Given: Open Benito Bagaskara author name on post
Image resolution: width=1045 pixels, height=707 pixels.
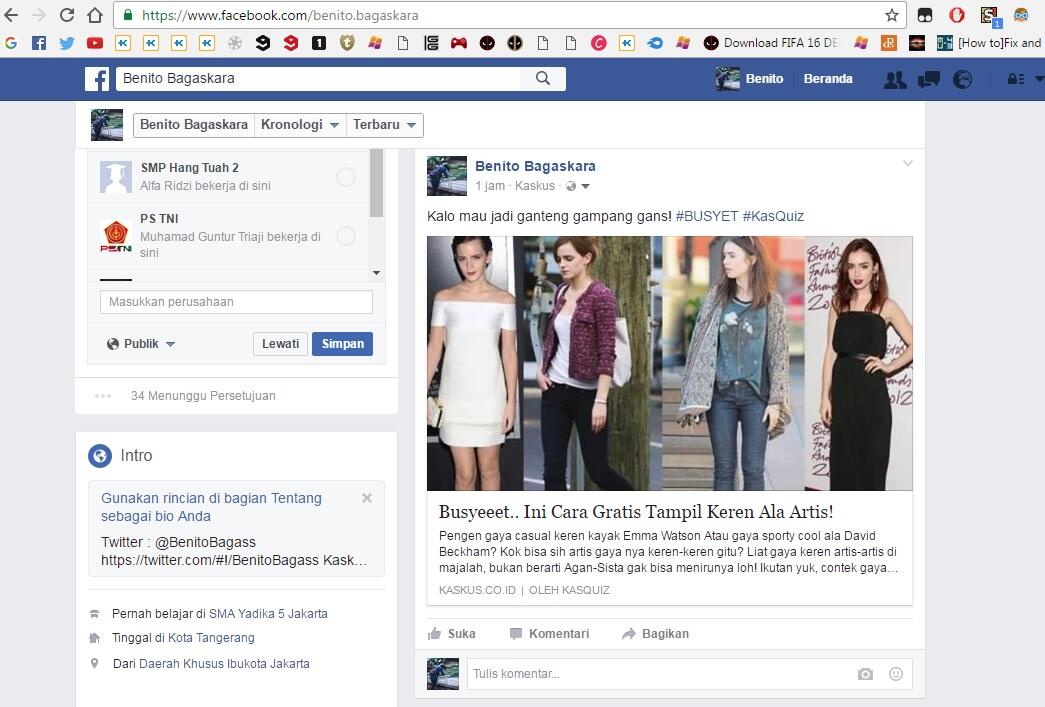Looking at the screenshot, I should click(x=535, y=166).
